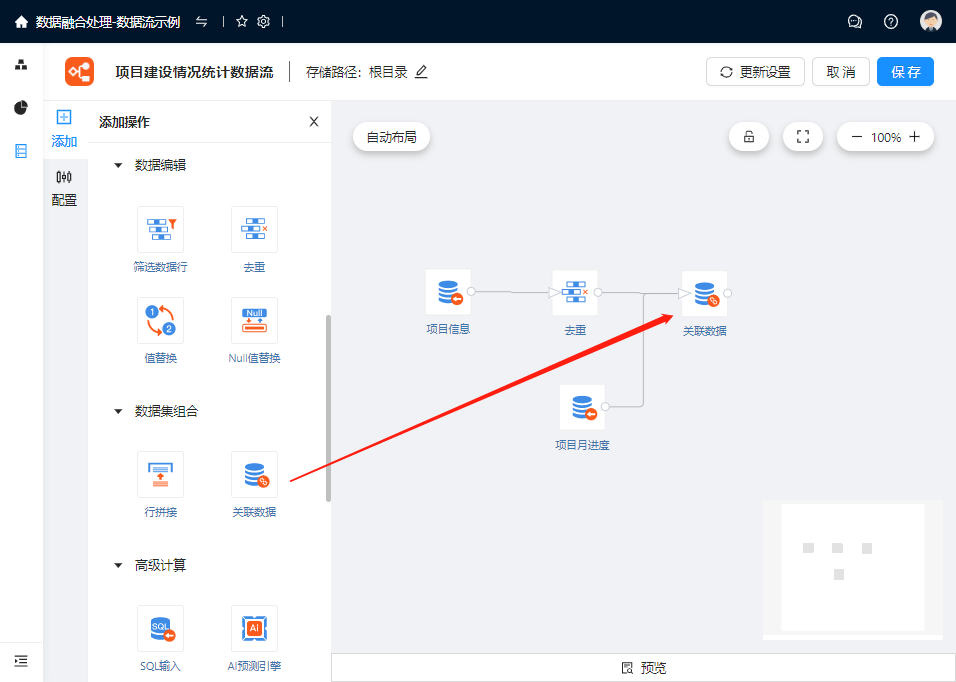Collapse the 高级计算 section
This screenshot has width=956, height=682.
point(118,565)
